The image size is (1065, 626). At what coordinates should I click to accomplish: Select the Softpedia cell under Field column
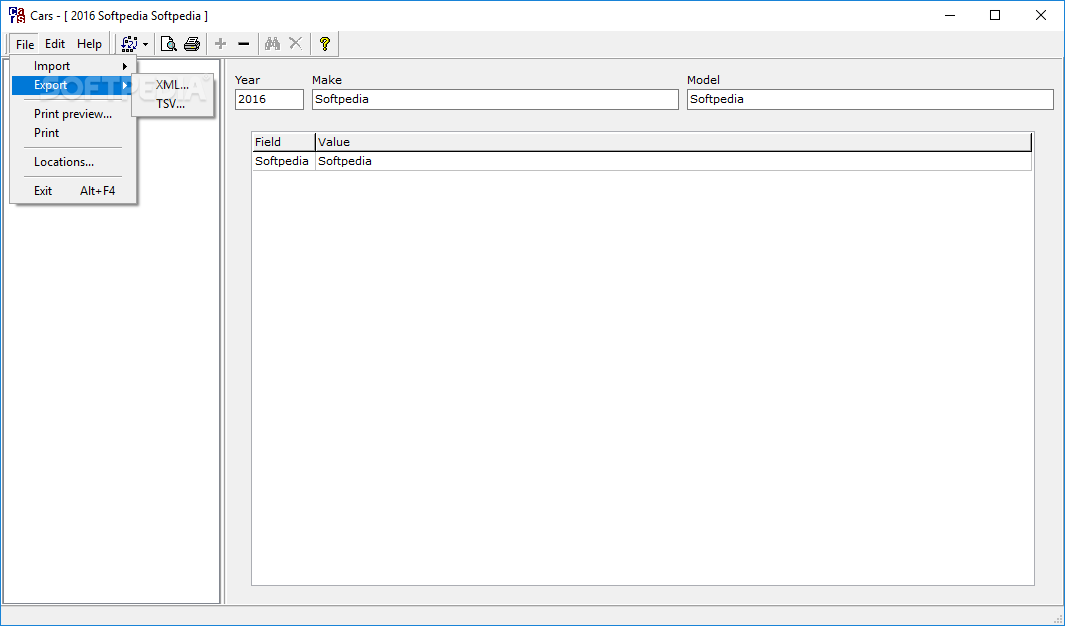tap(284, 161)
